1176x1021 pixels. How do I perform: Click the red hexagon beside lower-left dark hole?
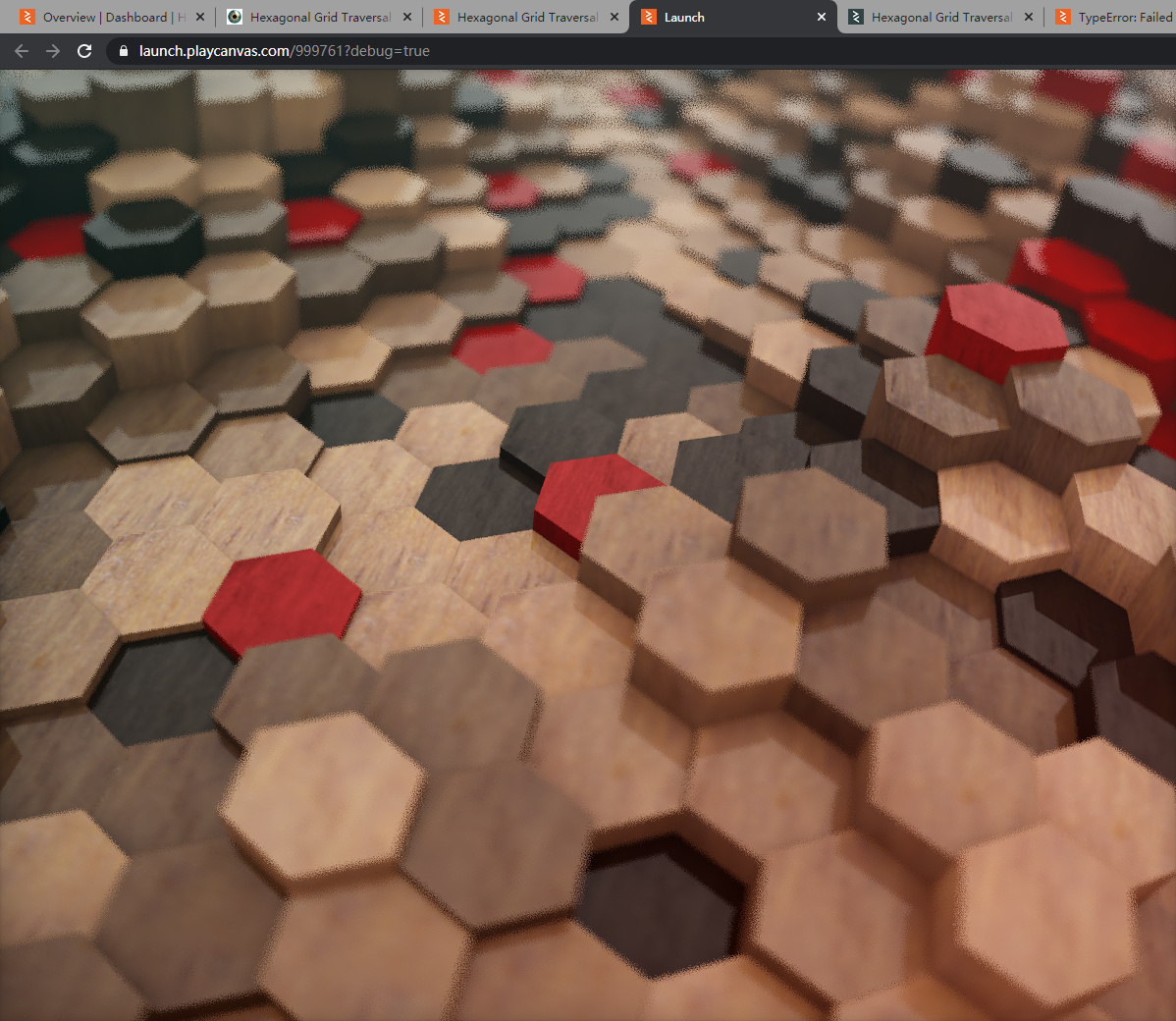283,596
